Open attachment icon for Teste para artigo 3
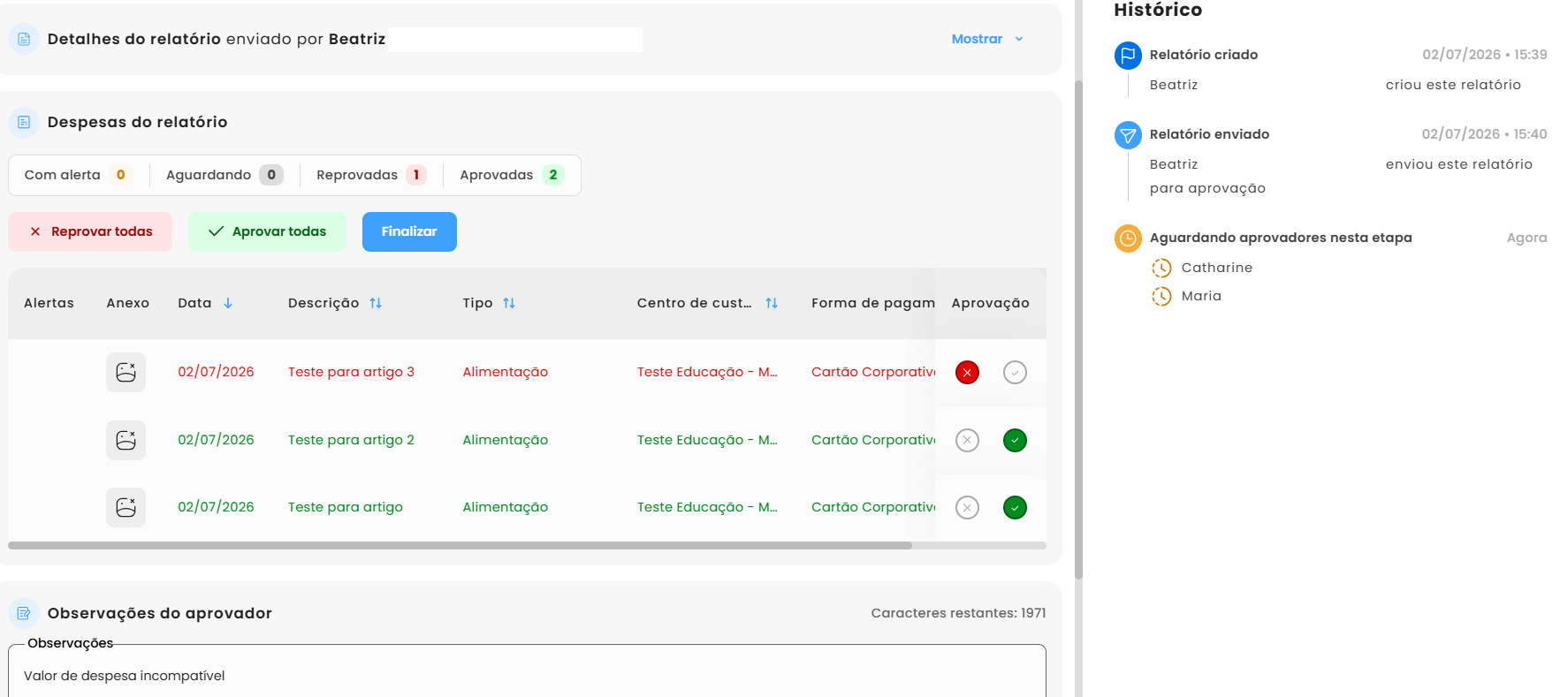The width and height of the screenshot is (1568, 697). pos(126,372)
